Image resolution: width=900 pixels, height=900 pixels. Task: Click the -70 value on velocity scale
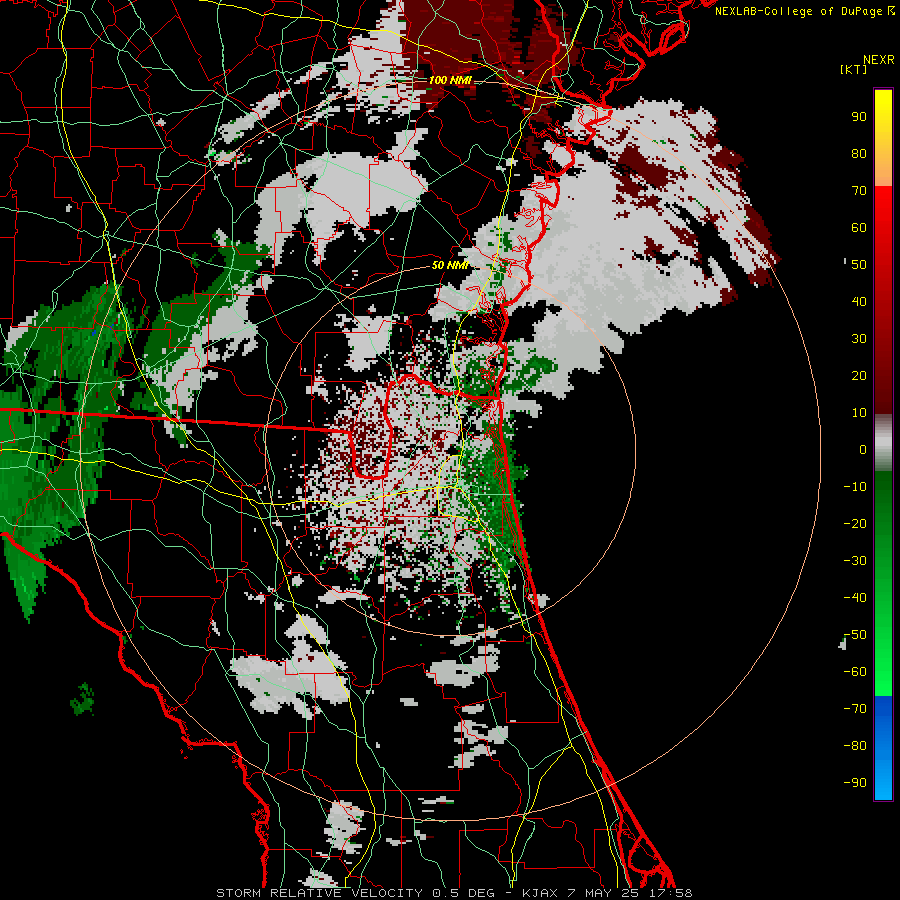click(x=855, y=709)
